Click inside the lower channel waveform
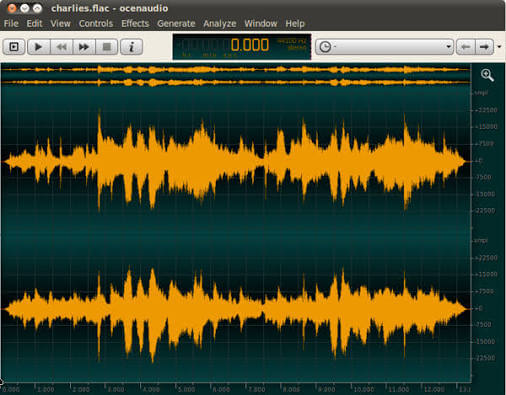506x395 pixels. click(x=236, y=308)
